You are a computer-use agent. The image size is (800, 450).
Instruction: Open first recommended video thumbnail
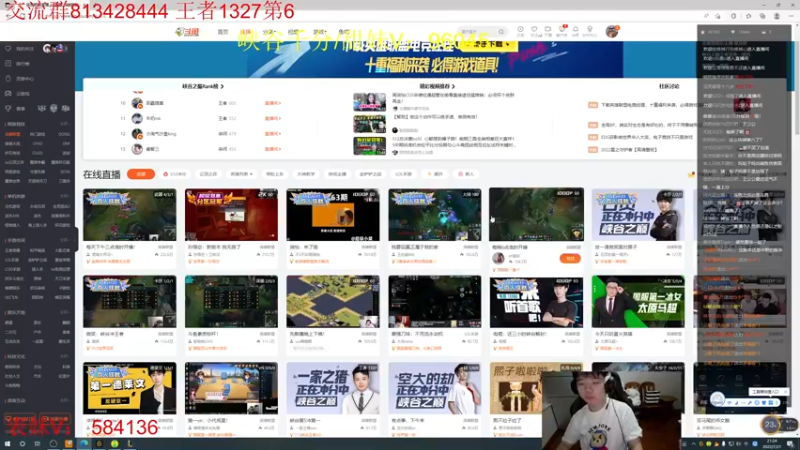click(x=369, y=102)
